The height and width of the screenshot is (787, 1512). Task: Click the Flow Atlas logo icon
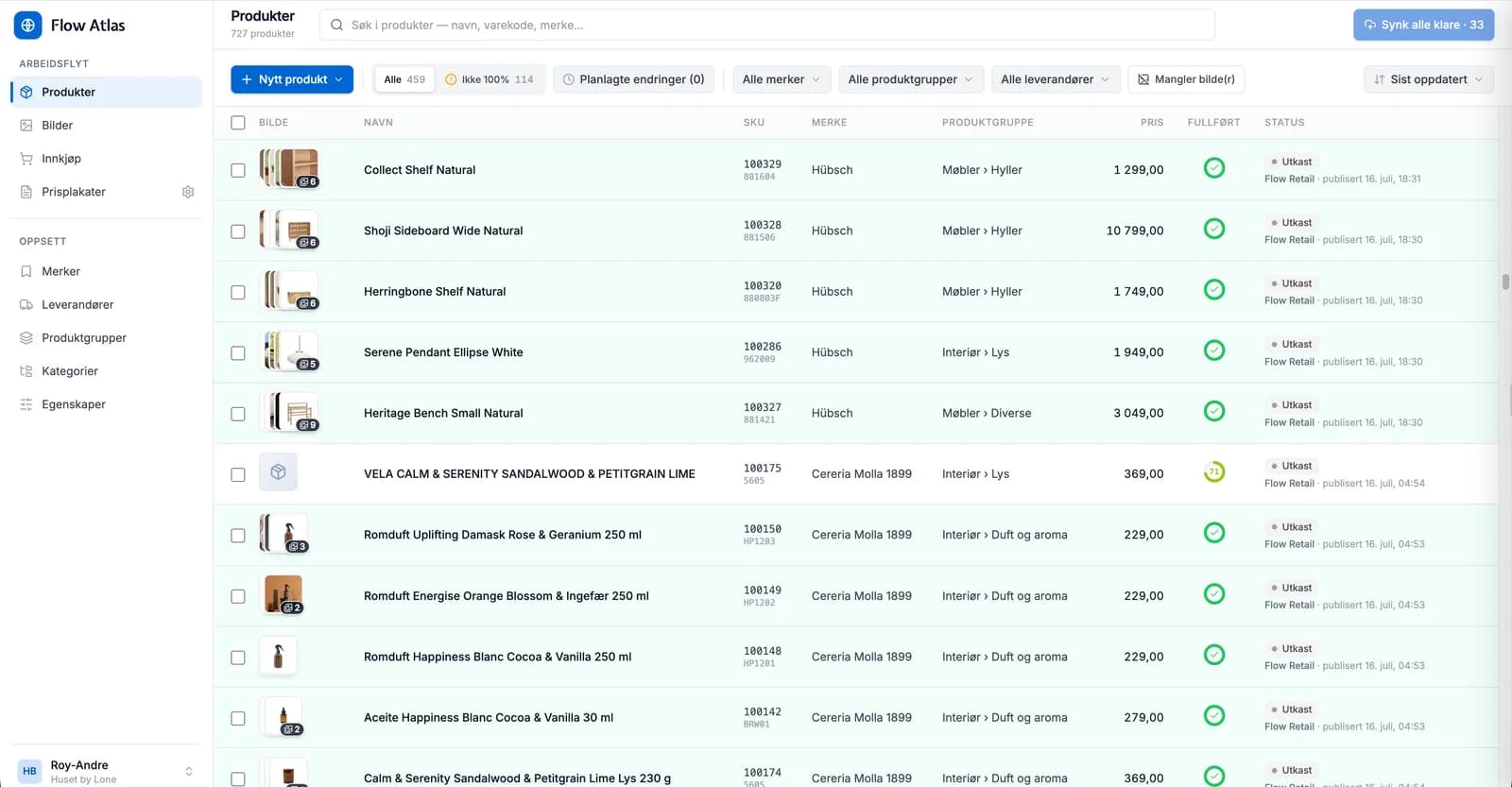click(27, 26)
